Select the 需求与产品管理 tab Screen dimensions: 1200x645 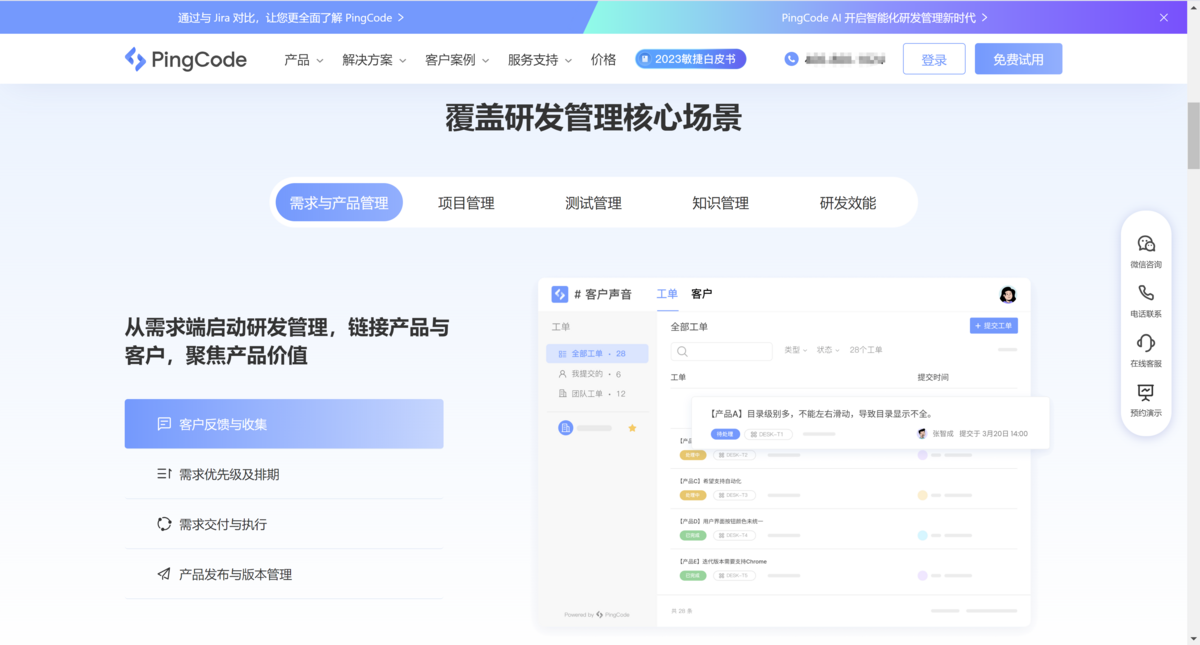[x=339, y=202]
